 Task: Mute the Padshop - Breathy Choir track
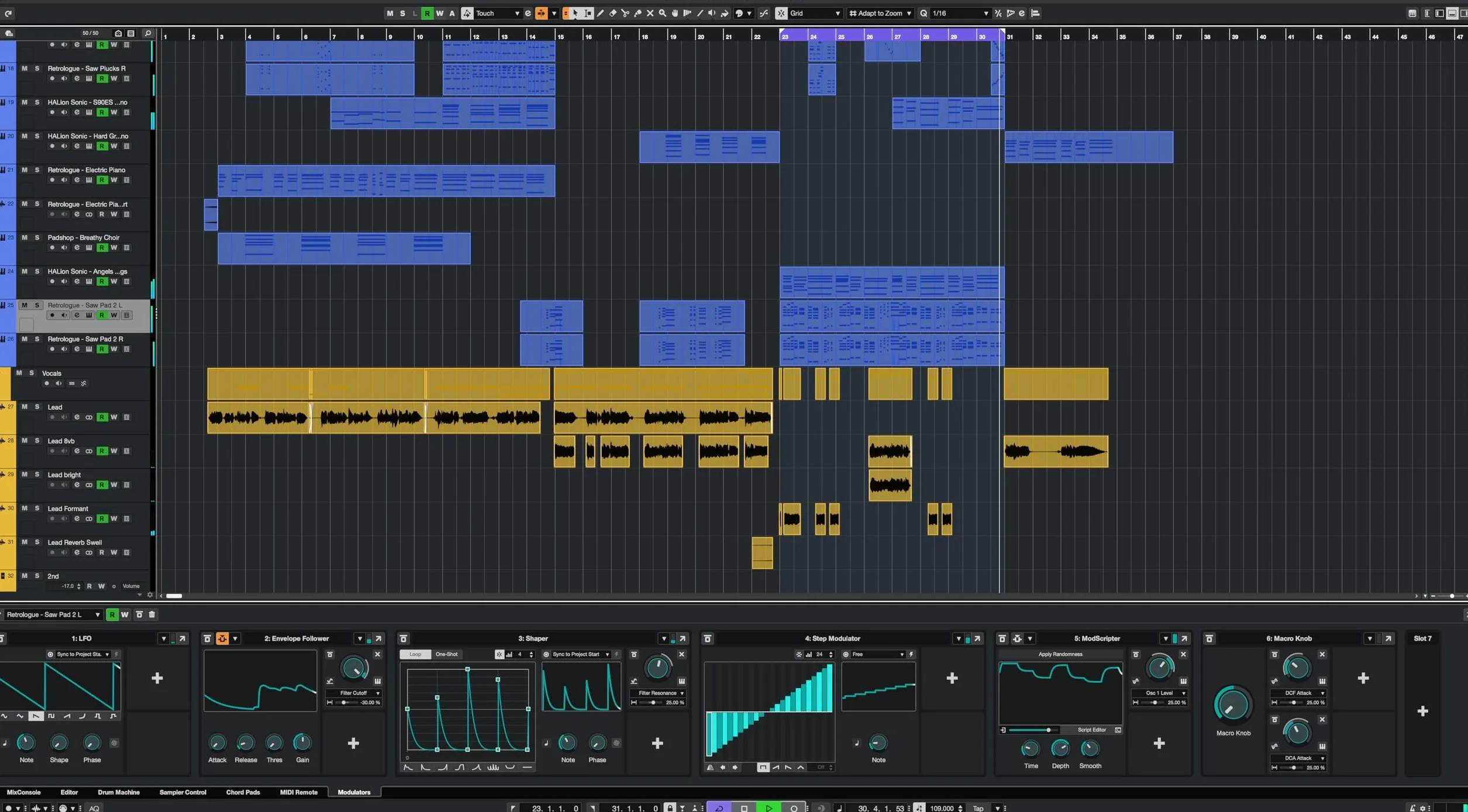[24, 237]
